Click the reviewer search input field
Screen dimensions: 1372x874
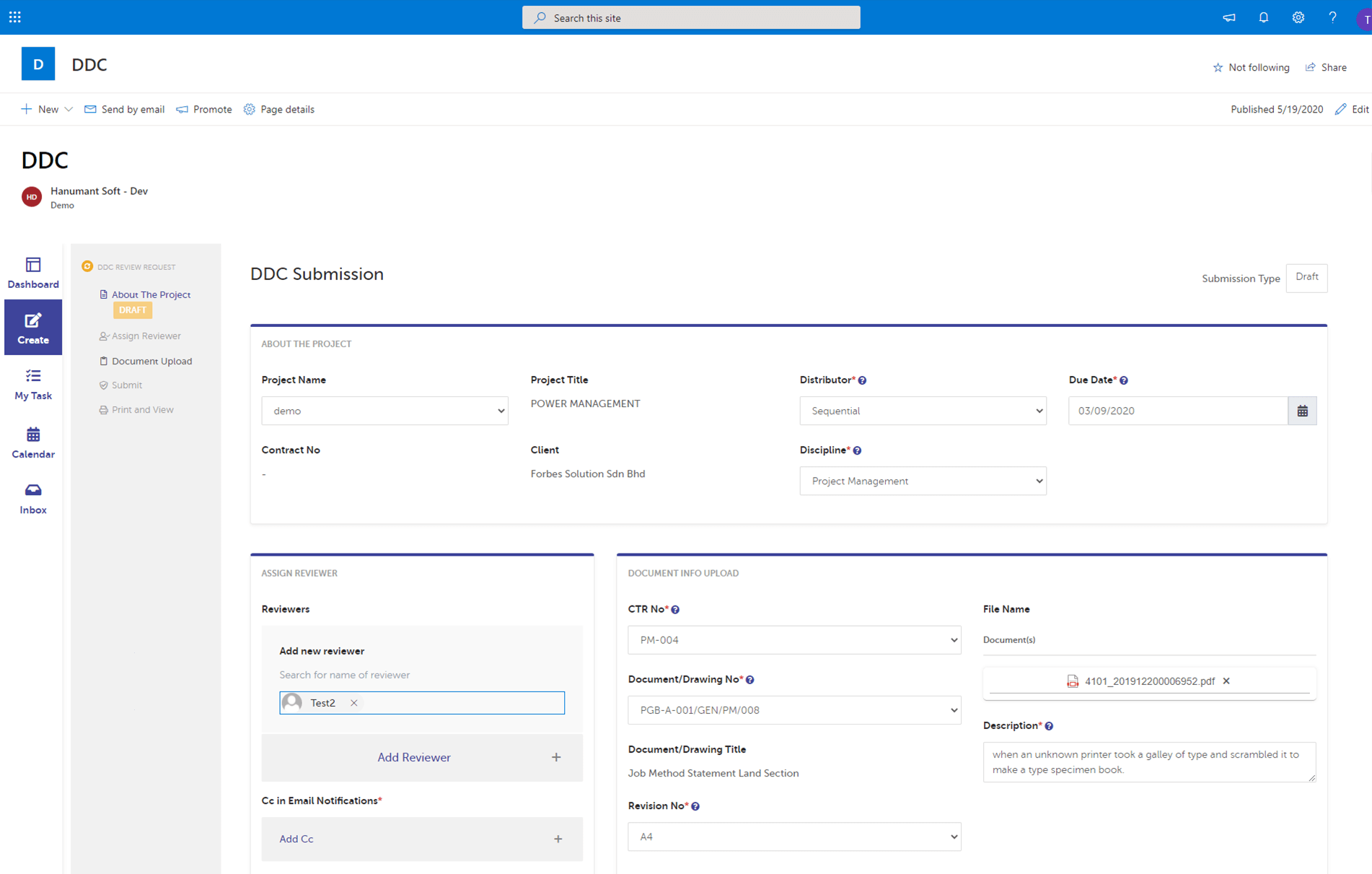(x=422, y=703)
